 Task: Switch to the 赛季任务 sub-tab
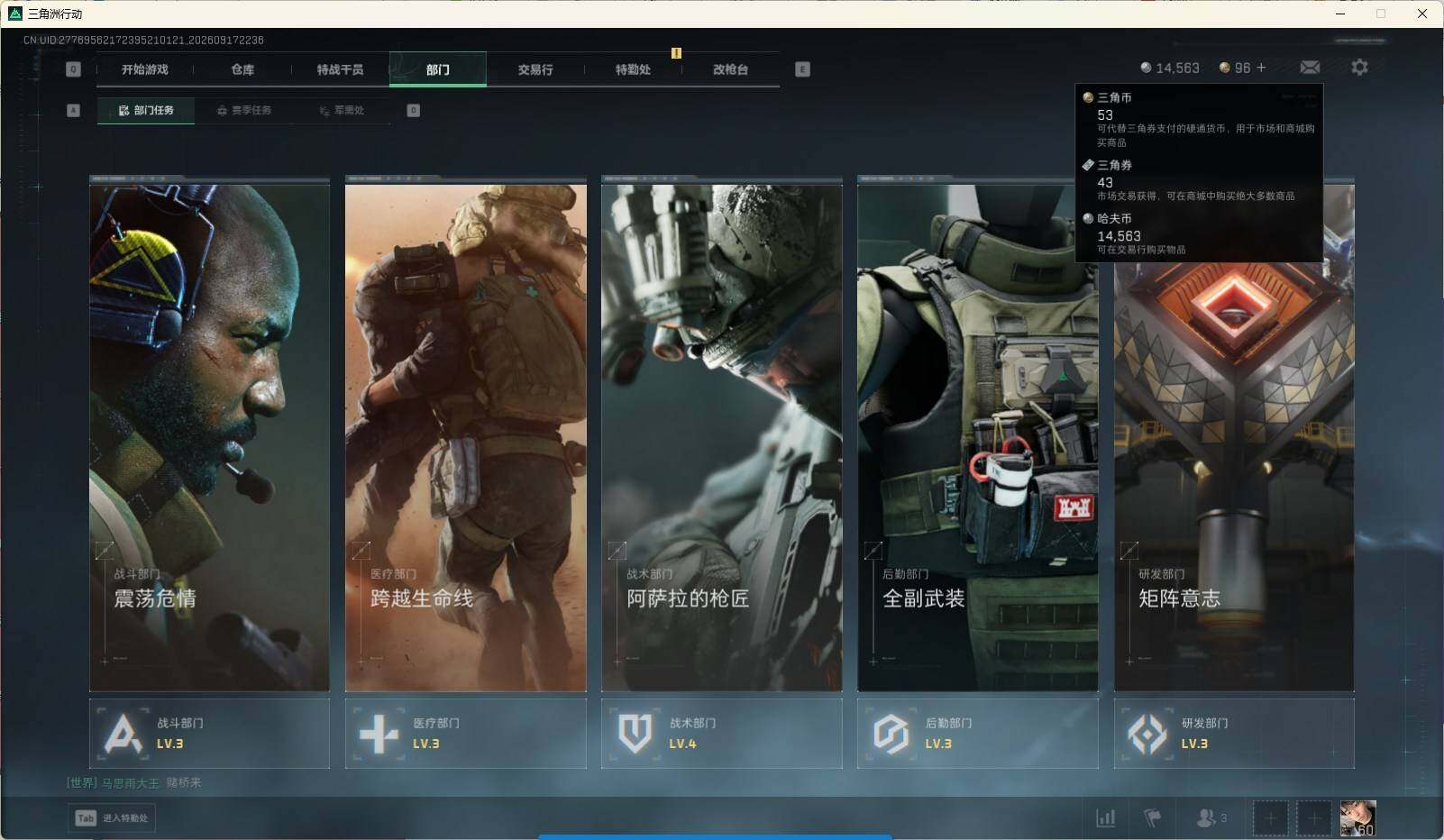coord(243,110)
